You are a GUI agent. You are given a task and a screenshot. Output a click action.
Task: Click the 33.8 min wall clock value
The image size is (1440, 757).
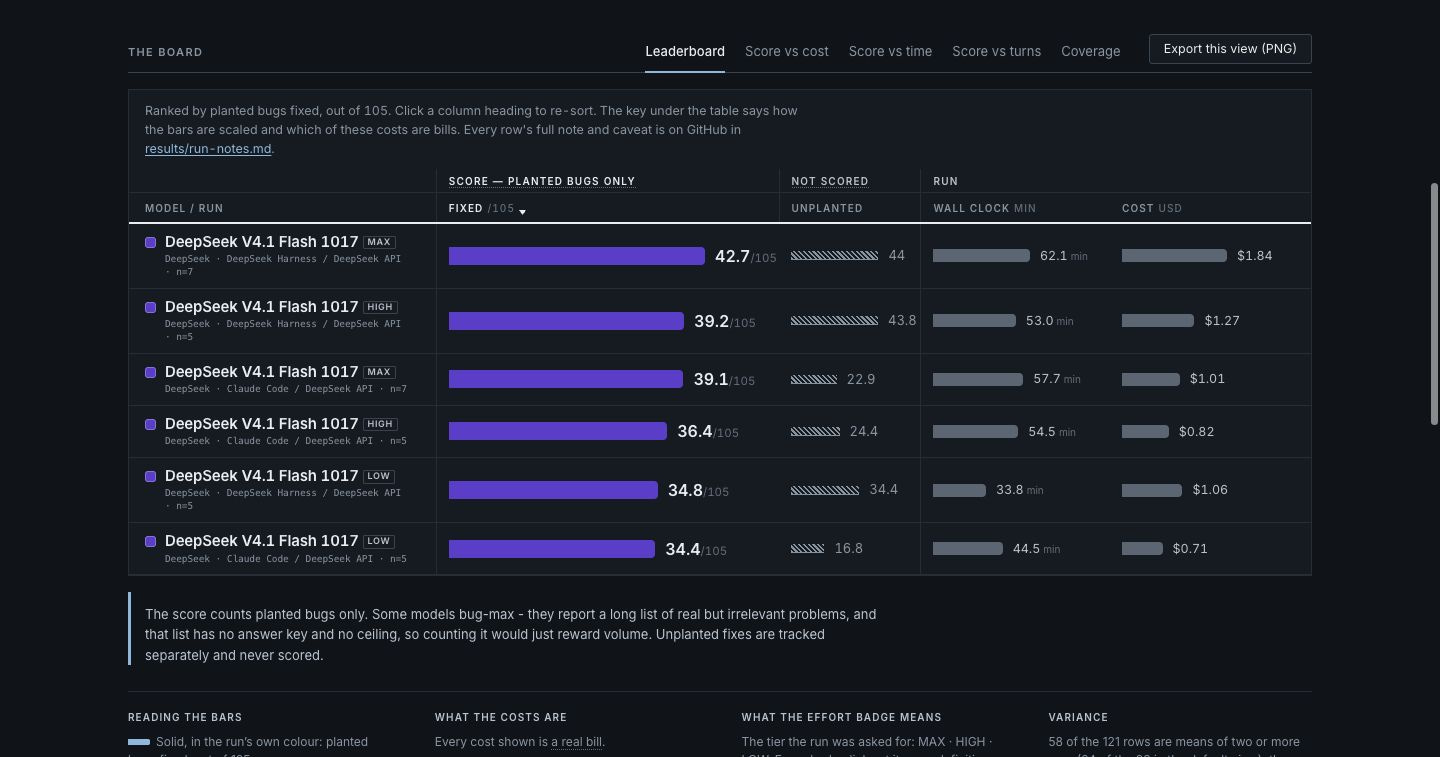click(x=1019, y=490)
